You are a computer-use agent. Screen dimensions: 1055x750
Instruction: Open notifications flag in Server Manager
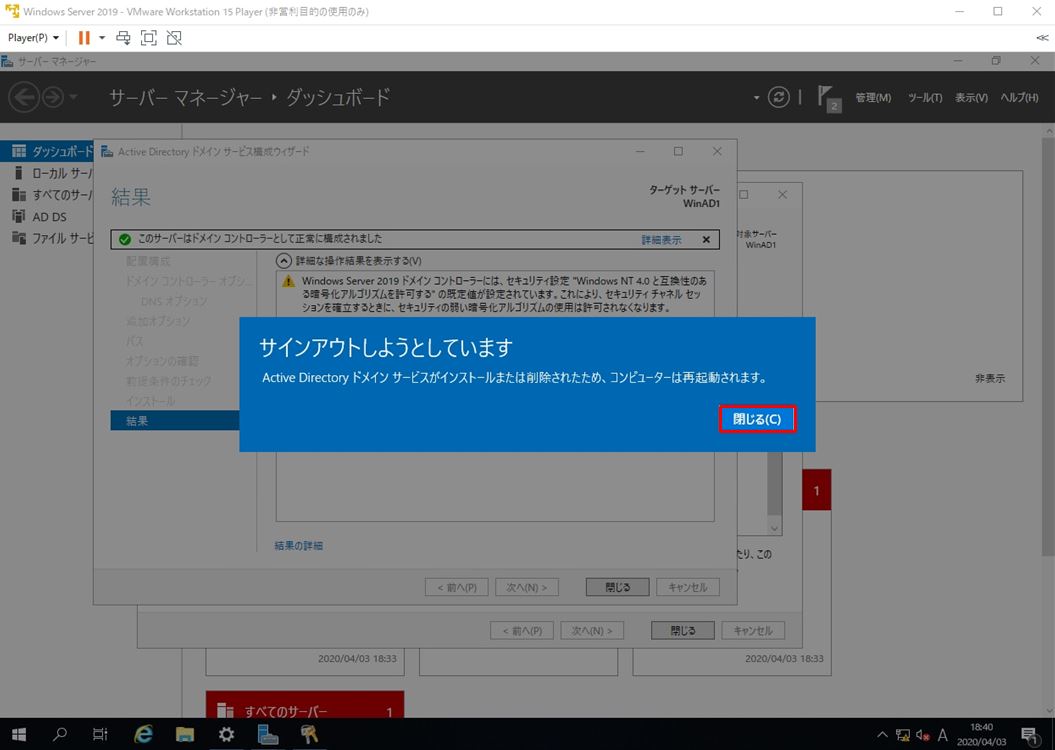pyautogui.click(x=829, y=98)
